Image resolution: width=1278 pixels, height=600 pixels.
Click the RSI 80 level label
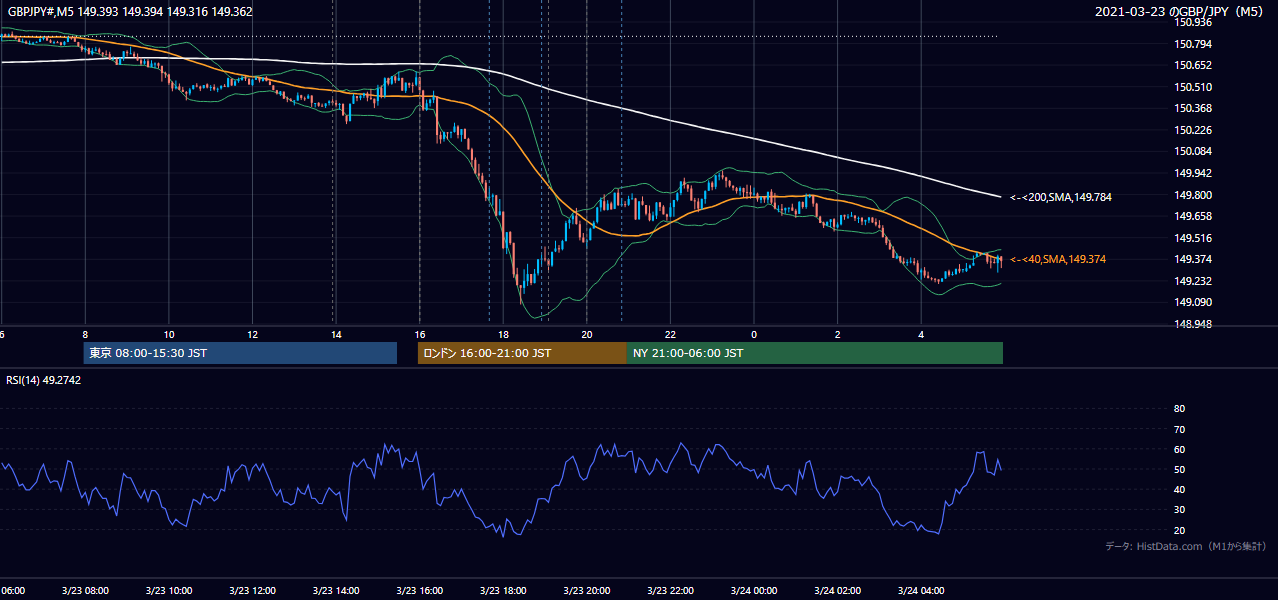(x=1179, y=409)
